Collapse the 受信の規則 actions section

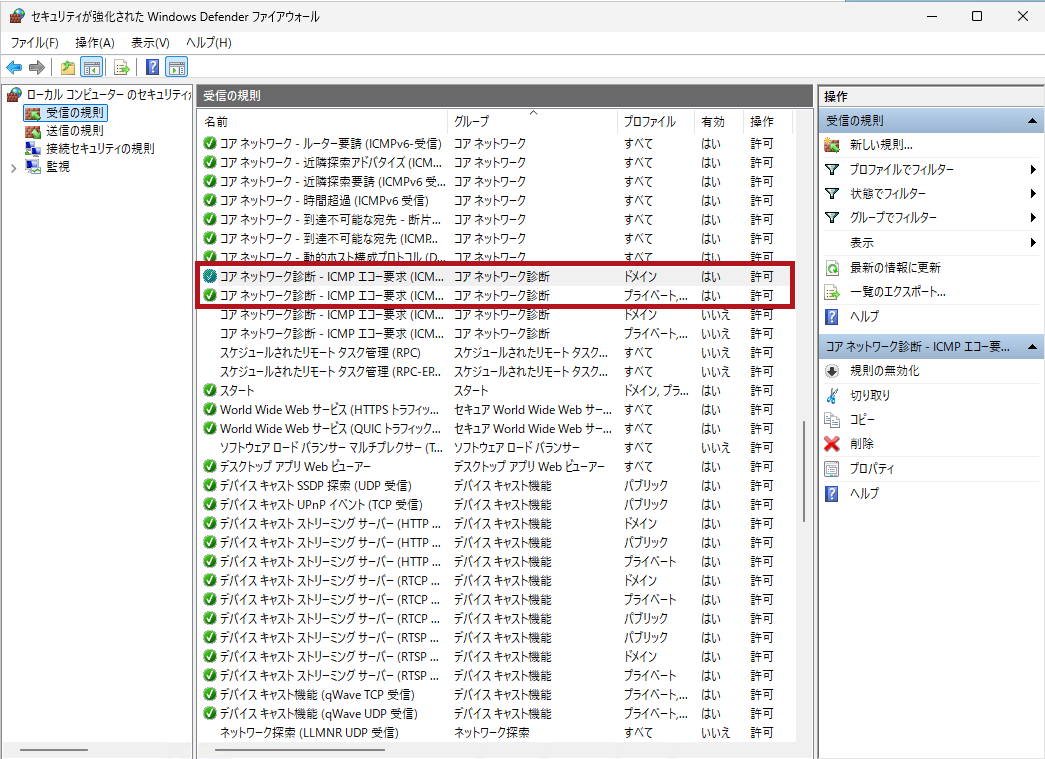(x=1032, y=121)
